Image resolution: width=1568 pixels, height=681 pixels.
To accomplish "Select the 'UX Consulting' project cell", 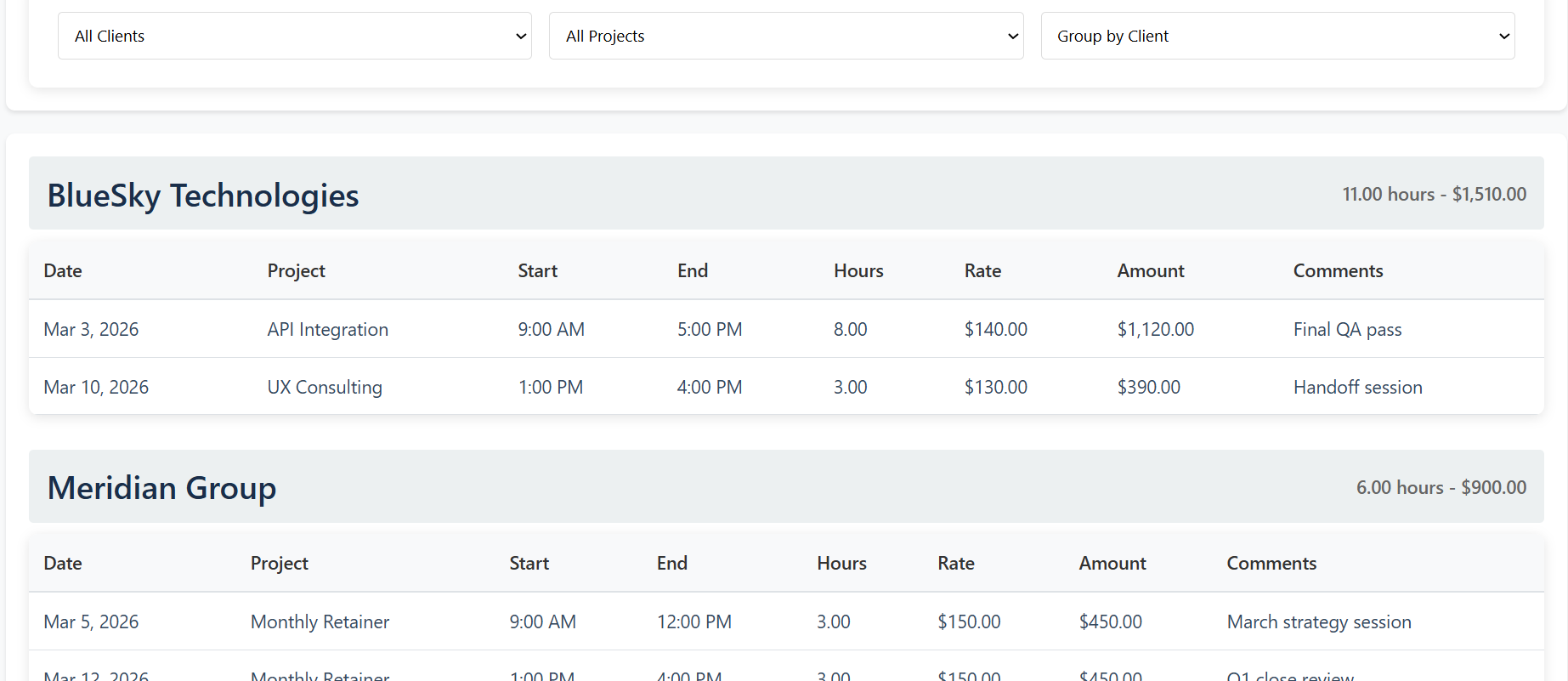I will coord(325,387).
